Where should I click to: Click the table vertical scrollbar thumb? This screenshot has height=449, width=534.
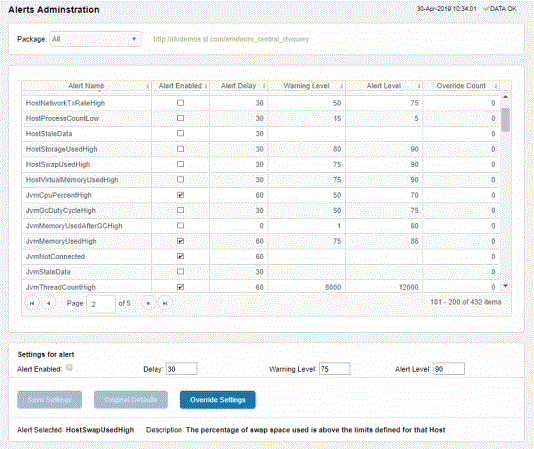505,119
